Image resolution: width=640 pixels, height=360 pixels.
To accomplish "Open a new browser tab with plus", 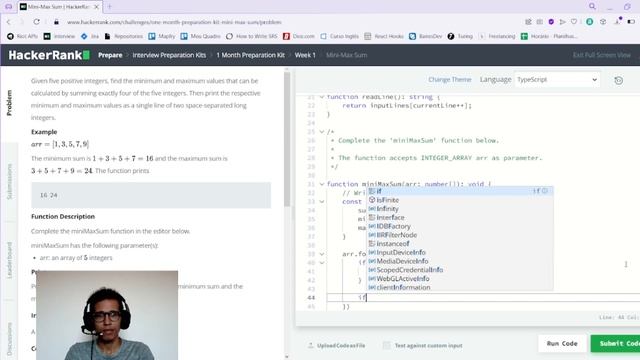I will click(x=109, y=7).
